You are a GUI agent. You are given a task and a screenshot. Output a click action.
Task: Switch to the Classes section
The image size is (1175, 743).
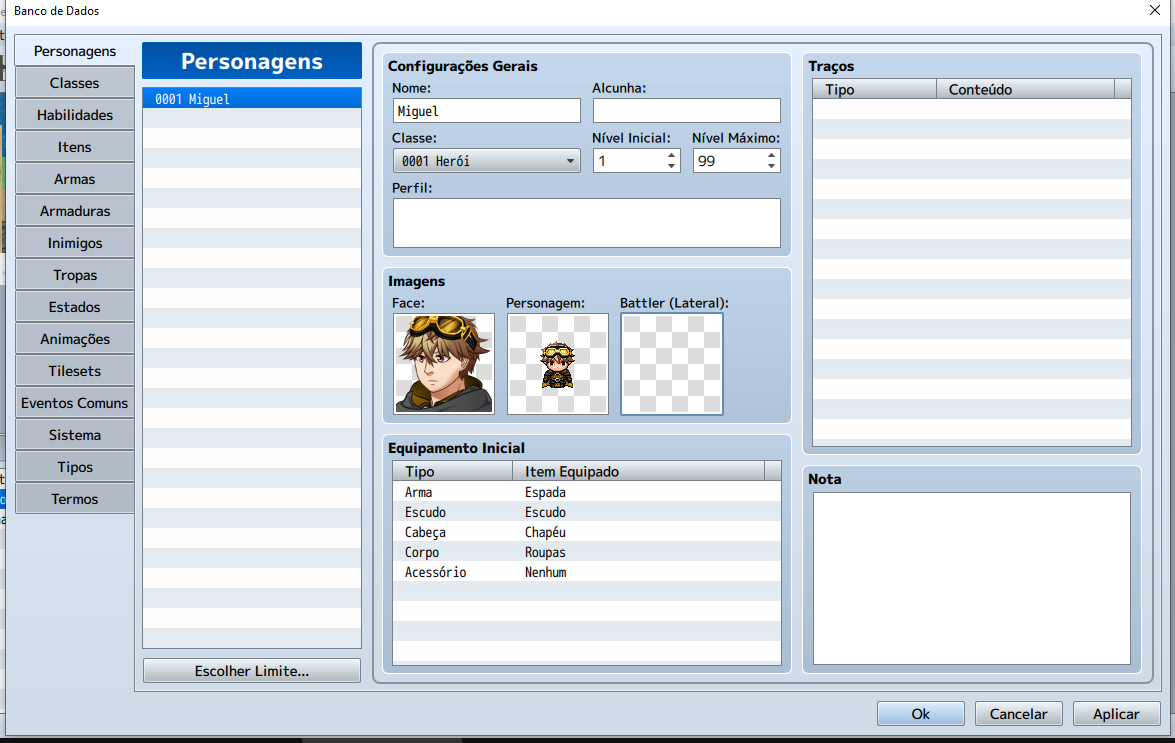click(74, 82)
